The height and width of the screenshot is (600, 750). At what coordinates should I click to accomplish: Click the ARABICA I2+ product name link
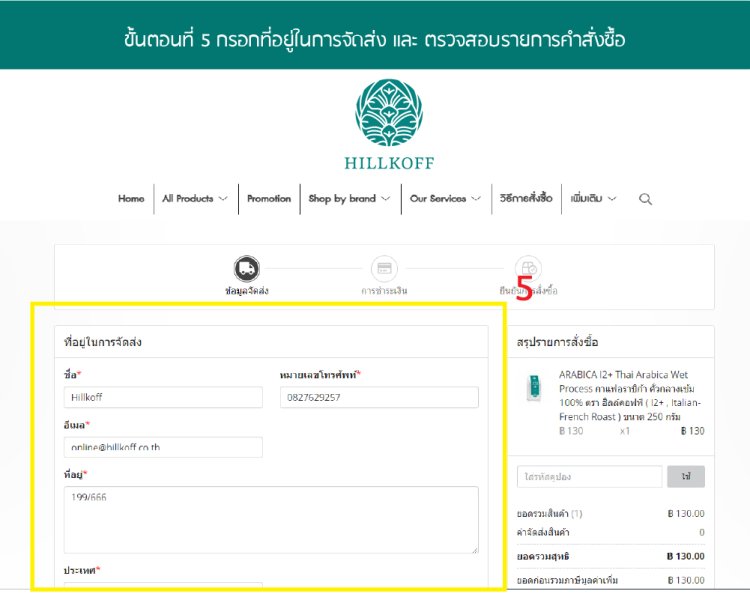[x=630, y=394]
